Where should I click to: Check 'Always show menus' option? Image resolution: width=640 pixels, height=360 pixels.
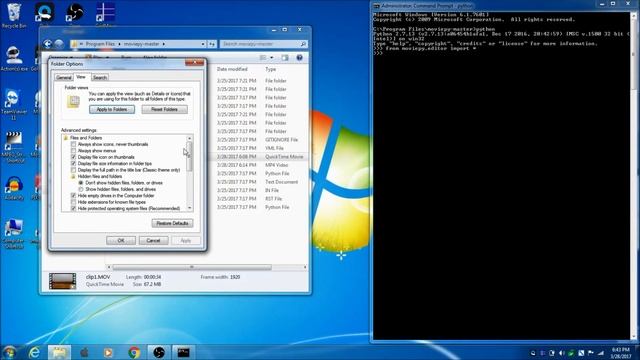click(73, 151)
